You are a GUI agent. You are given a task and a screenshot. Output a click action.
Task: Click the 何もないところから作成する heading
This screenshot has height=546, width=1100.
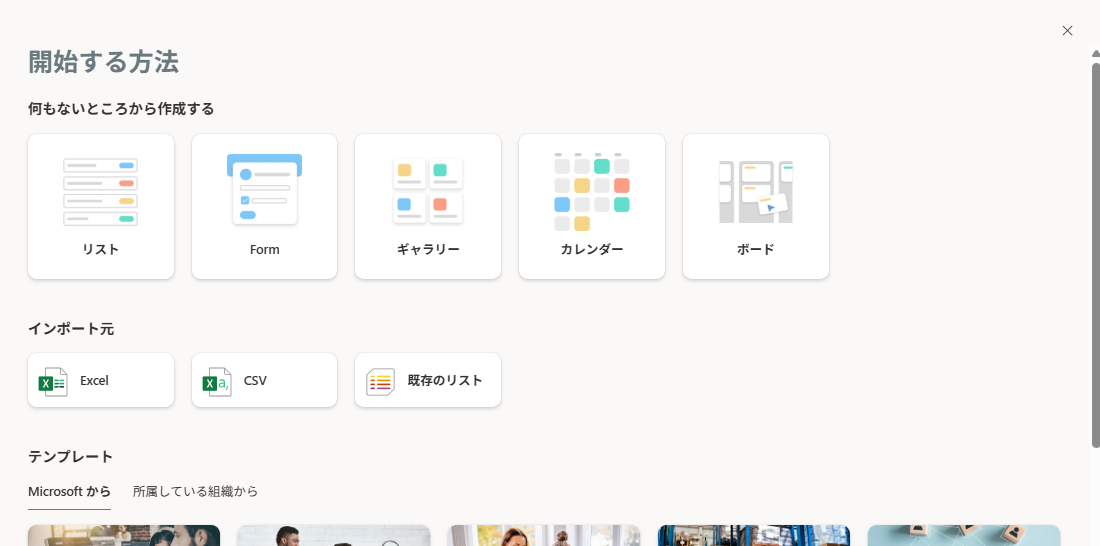click(121, 109)
